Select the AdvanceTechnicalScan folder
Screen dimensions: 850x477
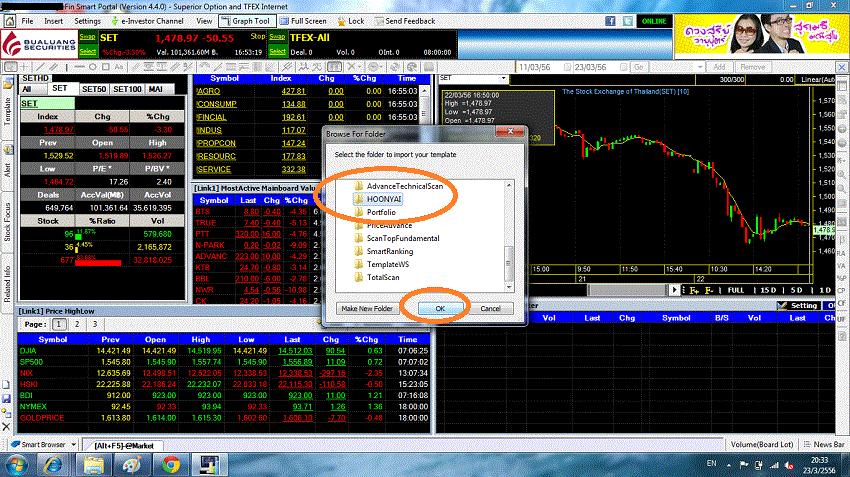pyautogui.click(x=398, y=186)
